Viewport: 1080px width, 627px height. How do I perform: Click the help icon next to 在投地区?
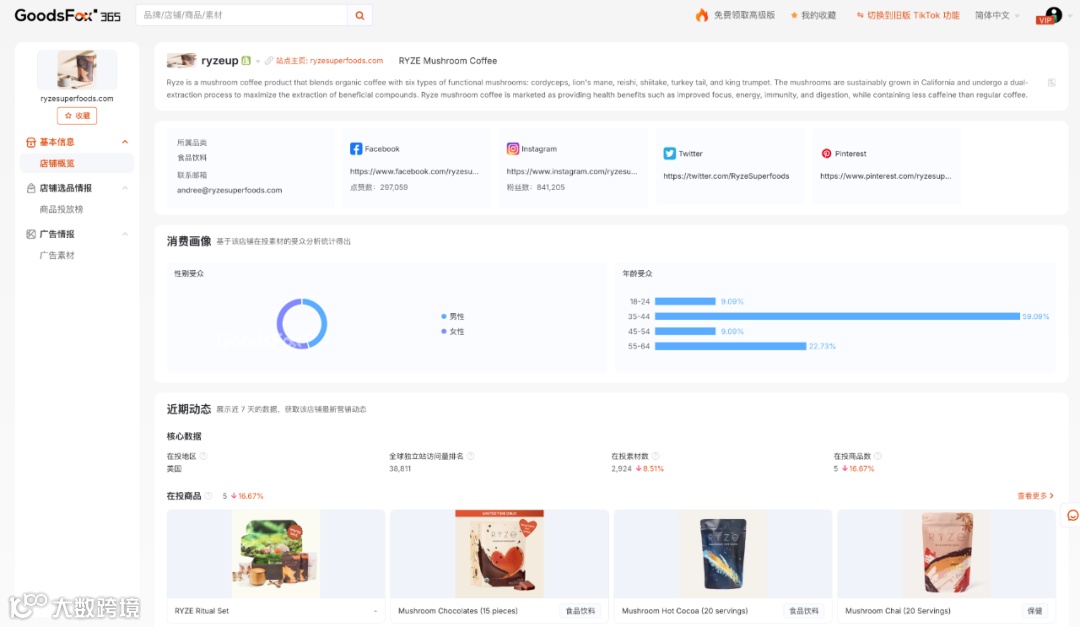pyautogui.click(x=203, y=456)
